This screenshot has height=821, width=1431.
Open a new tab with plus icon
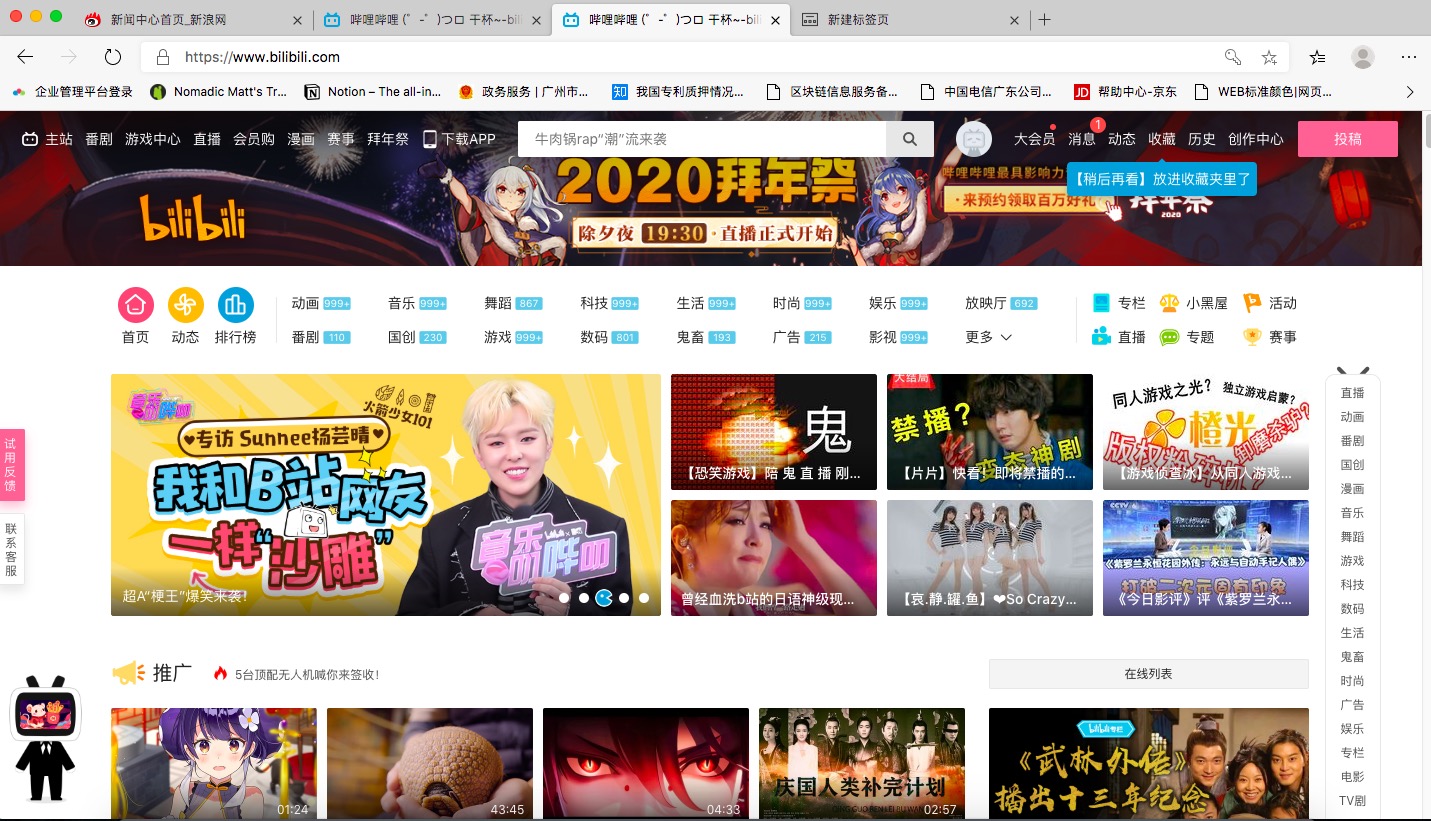coord(1045,19)
